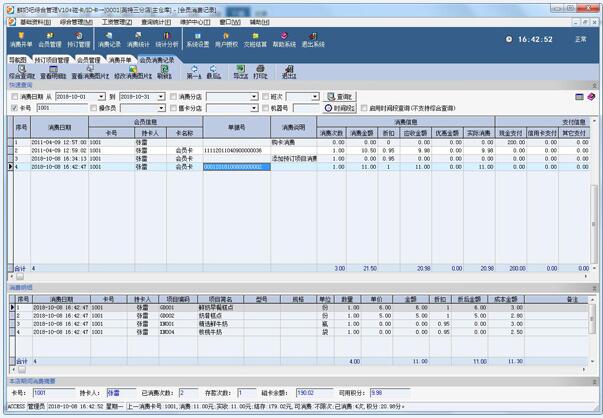Click 修改消费图片 sub-toolbar icon
The width and height of the screenshot is (603, 418).
coord(133,72)
